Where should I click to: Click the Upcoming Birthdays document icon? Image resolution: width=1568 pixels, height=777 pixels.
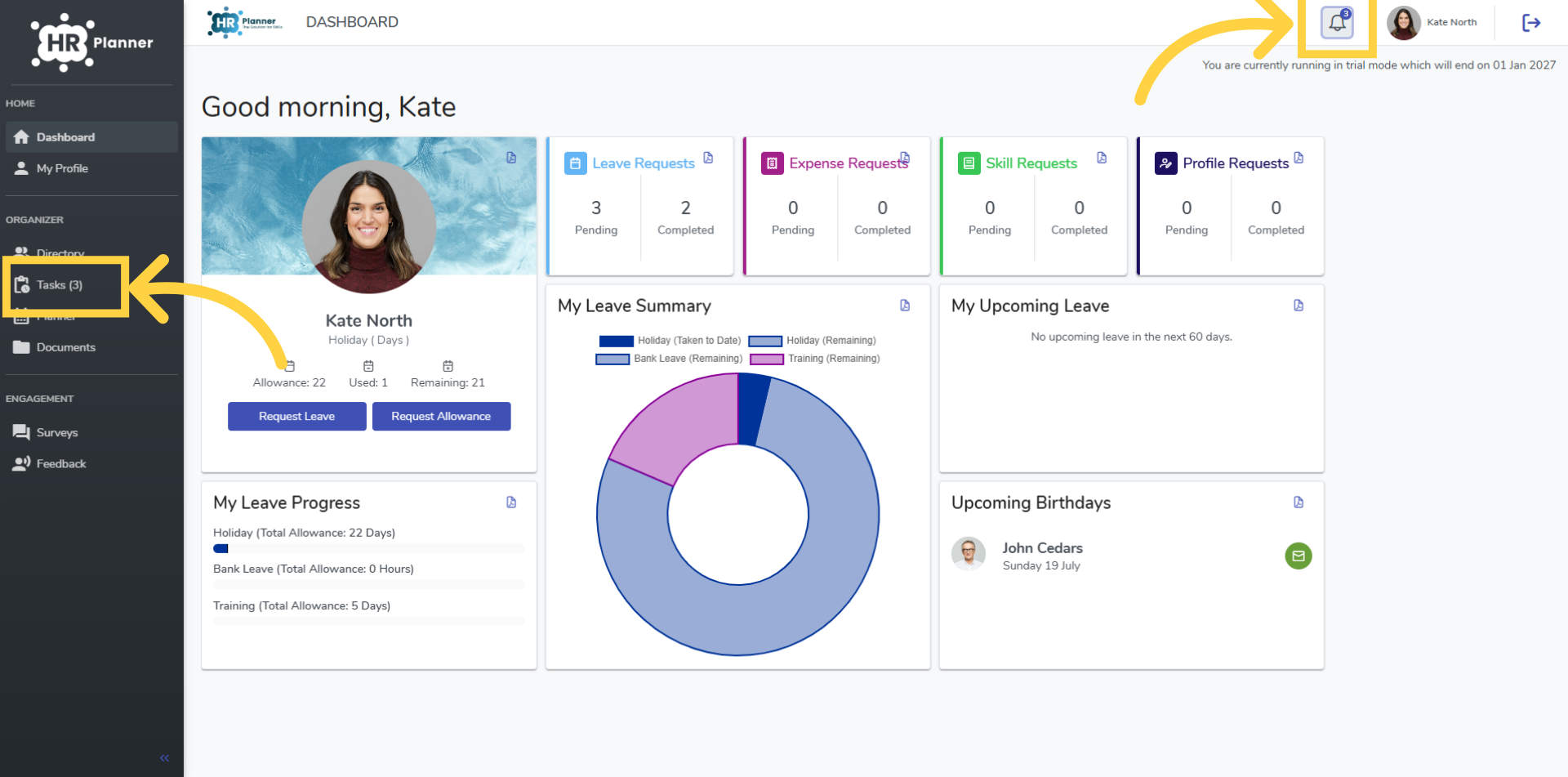click(x=1298, y=502)
